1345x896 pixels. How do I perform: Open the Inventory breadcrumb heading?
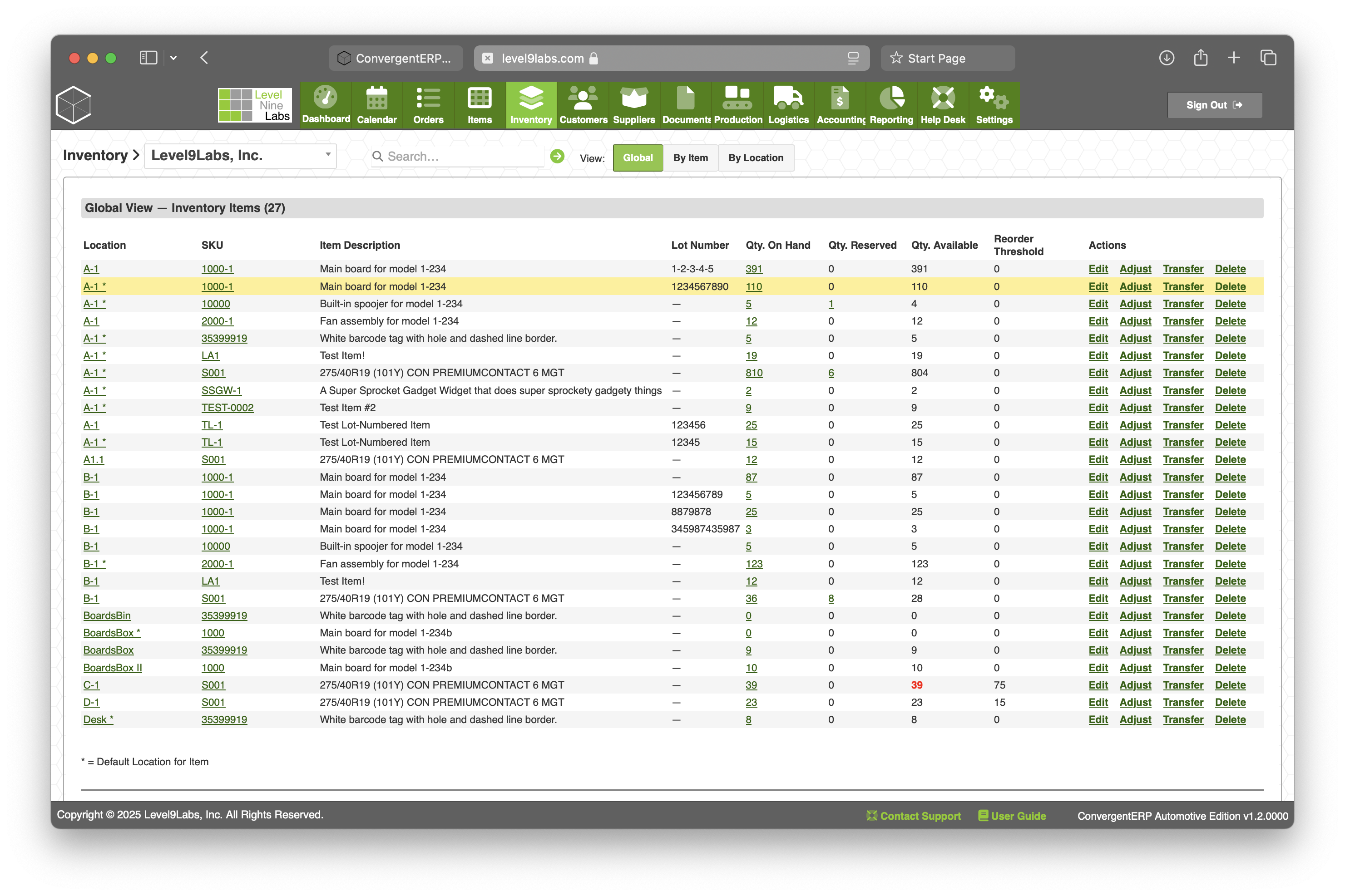(x=95, y=155)
